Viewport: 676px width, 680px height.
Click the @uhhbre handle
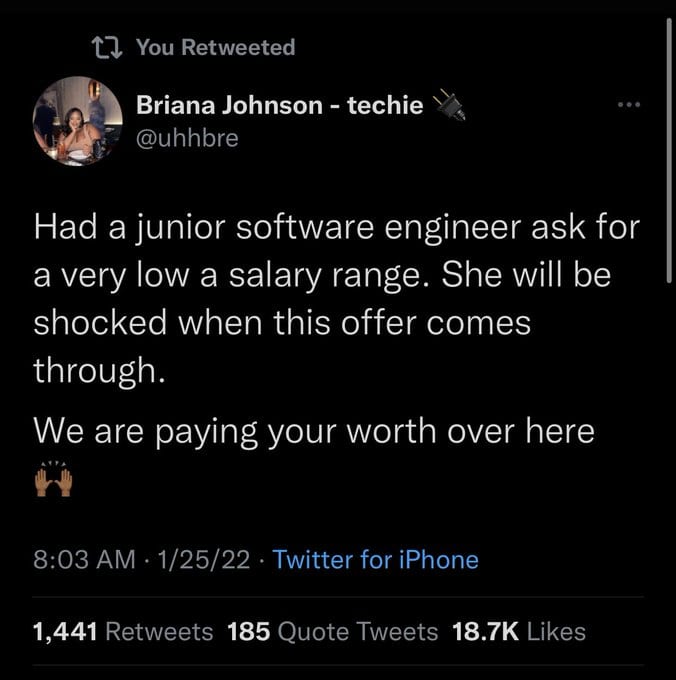(x=187, y=138)
